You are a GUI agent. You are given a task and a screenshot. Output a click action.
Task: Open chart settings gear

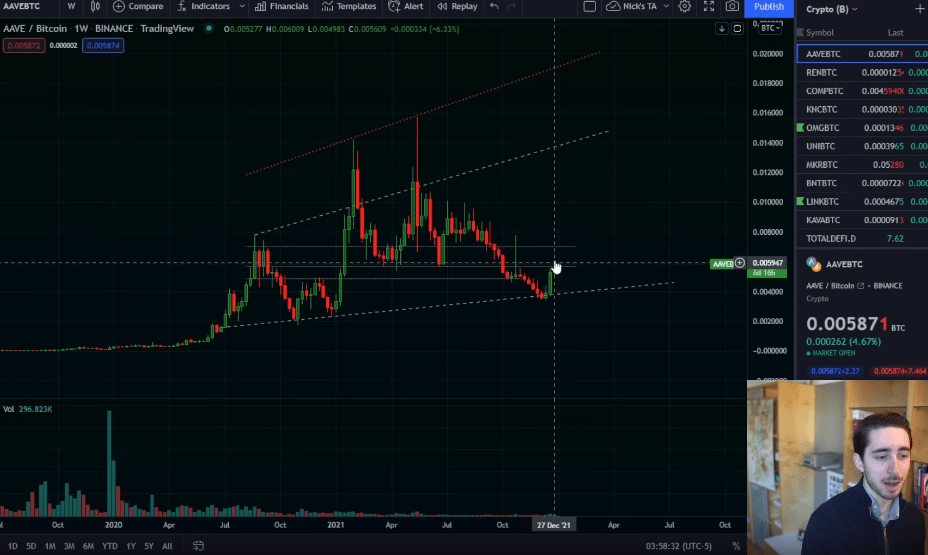click(685, 7)
